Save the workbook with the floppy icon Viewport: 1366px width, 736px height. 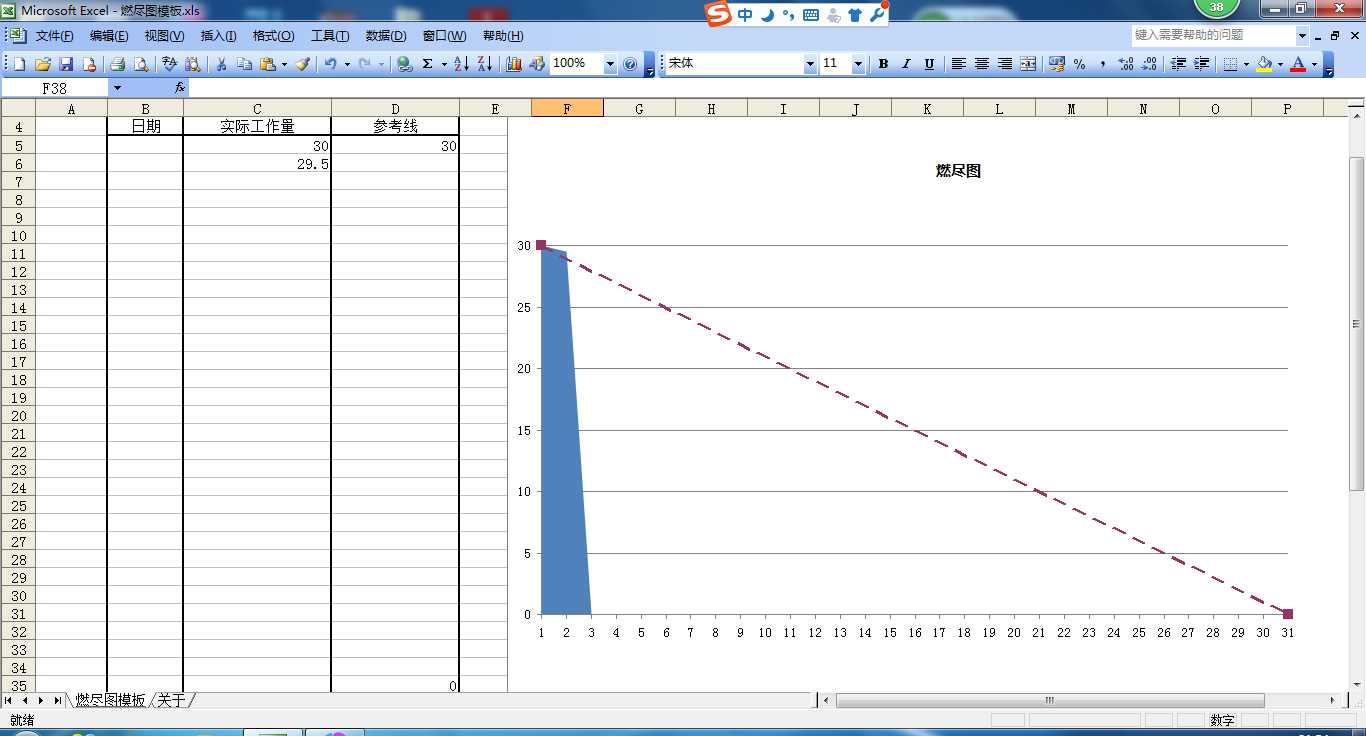pyautogui.click(x=66, y=64)
